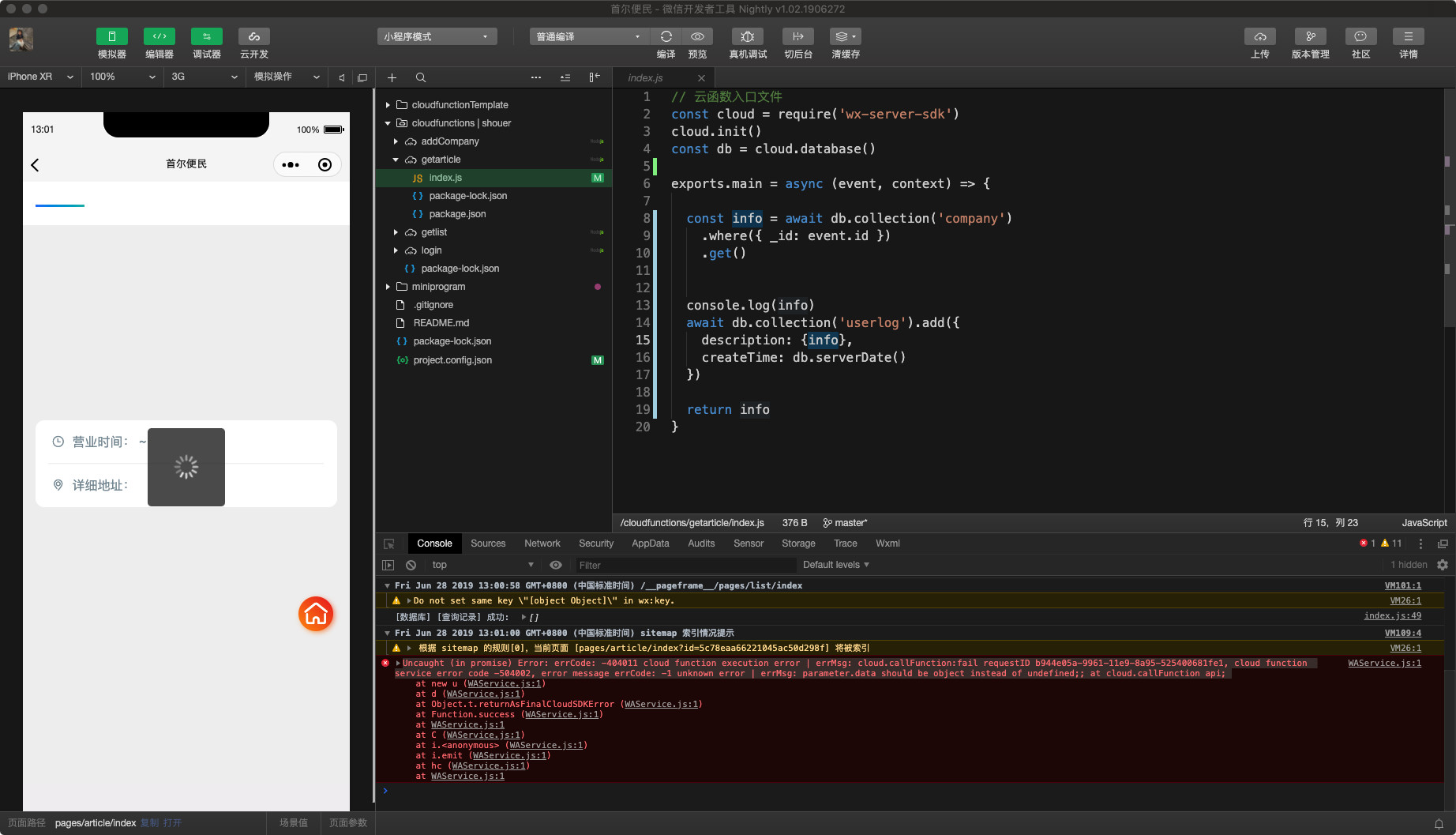Click the orange home button in simulator
This screenshot has width=1456, height=835.
tap(316, 614)
